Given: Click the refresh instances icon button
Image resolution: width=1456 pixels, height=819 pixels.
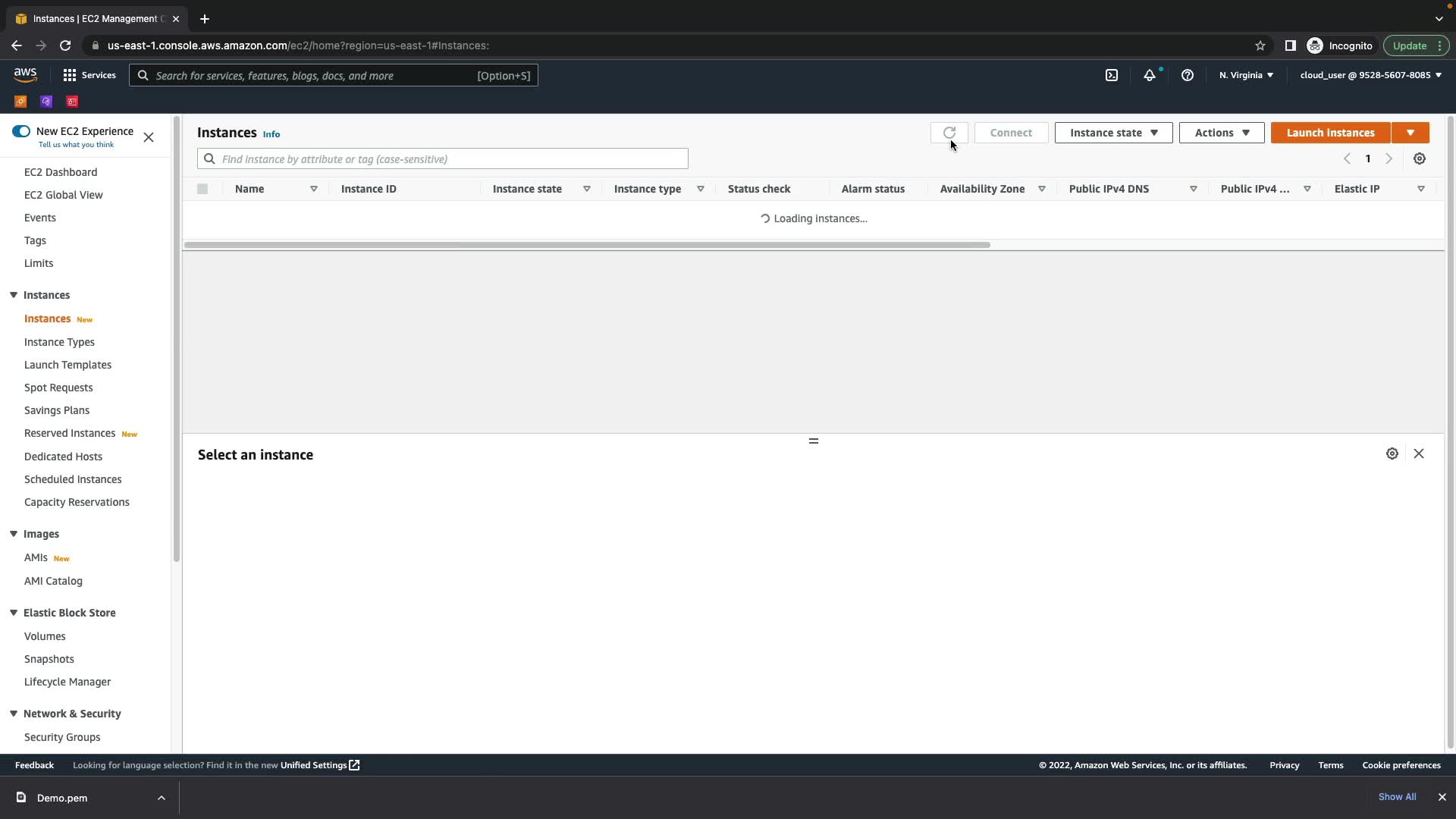Looking at the screenshot, I should [x=949, y=133].
